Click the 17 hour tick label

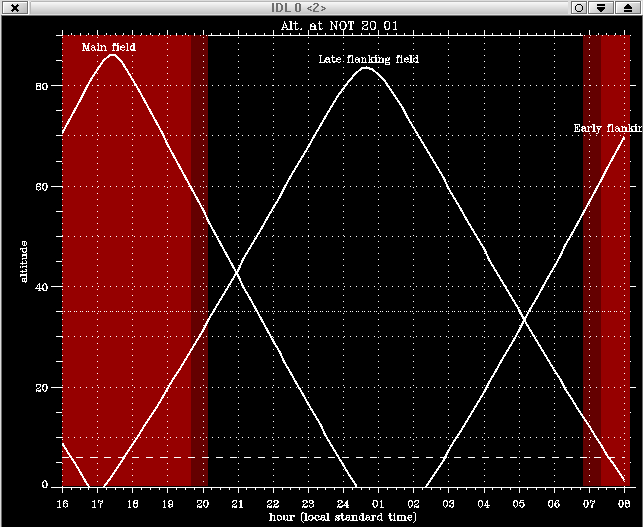(97, 504)
